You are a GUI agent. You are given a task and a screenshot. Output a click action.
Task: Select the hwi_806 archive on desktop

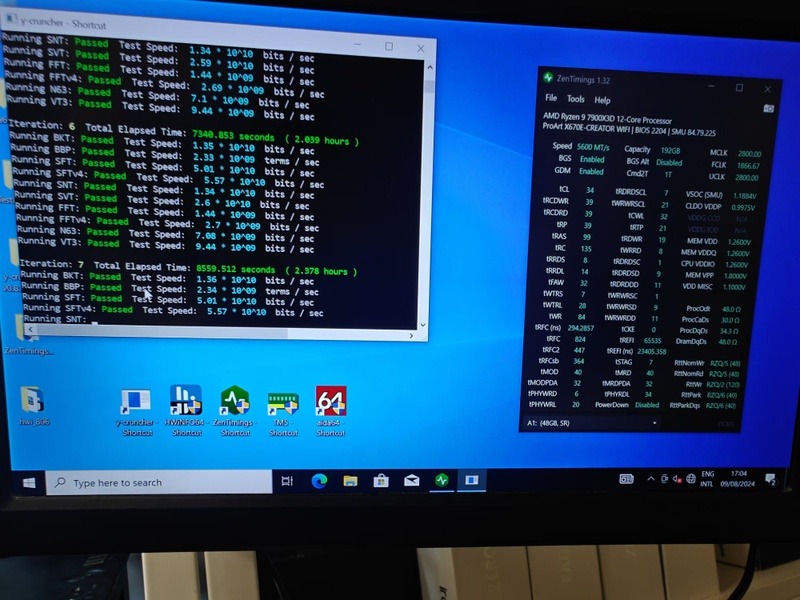pyautogui.click(x=33, y=406)
